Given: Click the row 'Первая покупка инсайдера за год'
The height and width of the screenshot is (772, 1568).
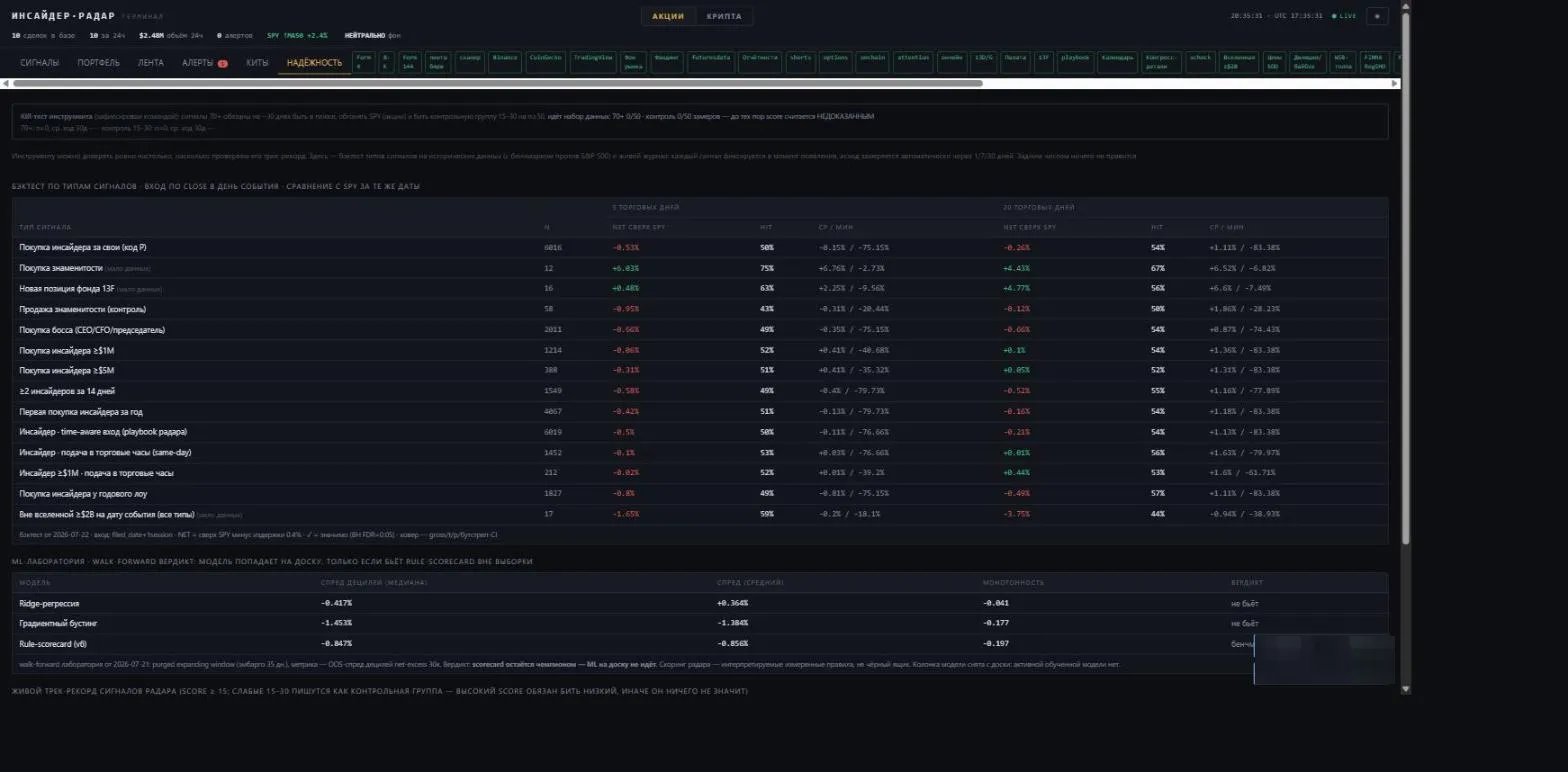Looking at the screenshot, I should point(700,411).
